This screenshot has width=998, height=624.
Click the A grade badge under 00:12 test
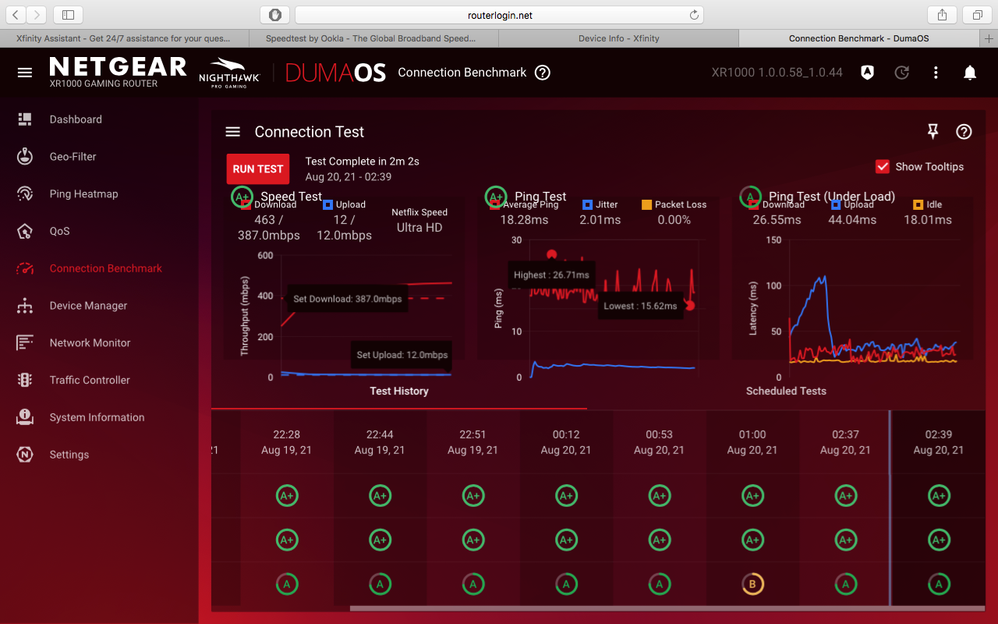tap(566, 584)
